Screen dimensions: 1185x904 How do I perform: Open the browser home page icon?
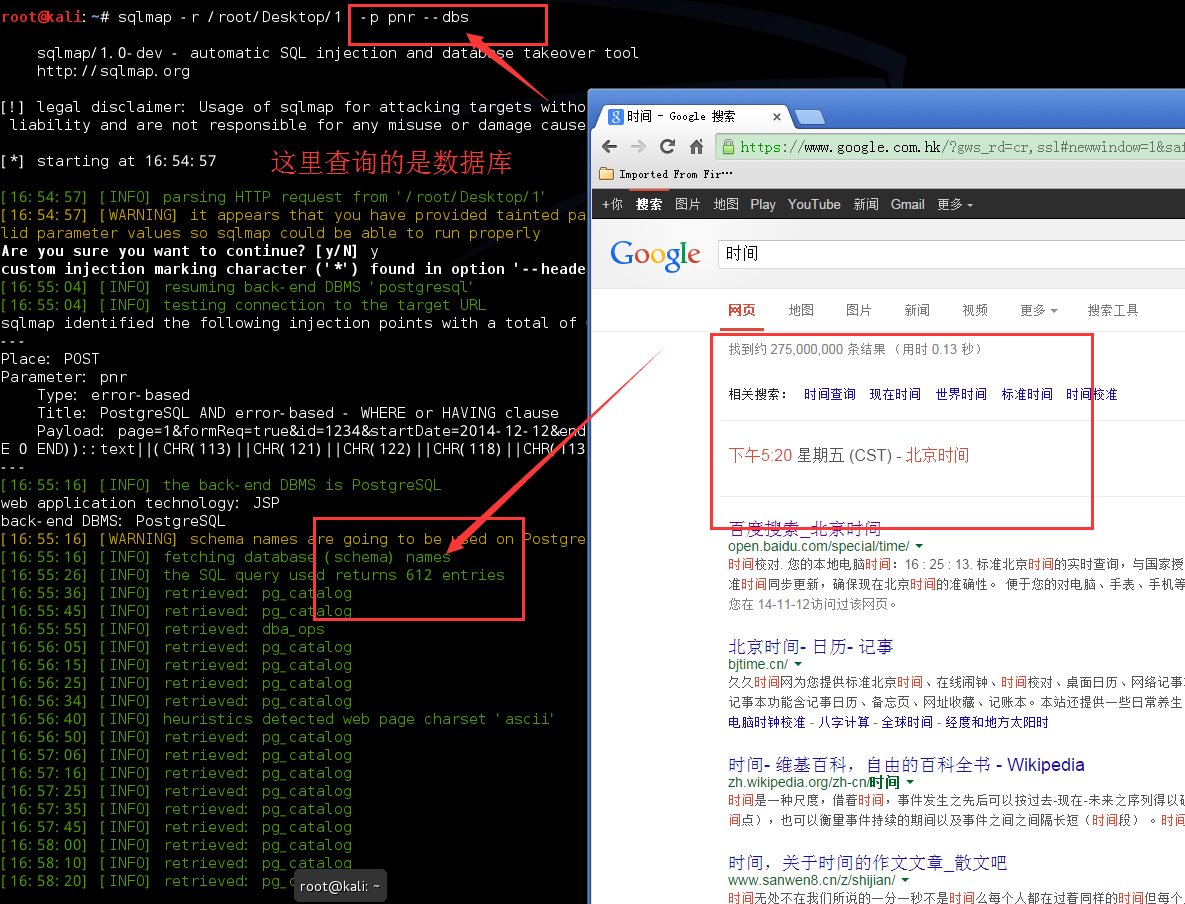tap(696, 147)
